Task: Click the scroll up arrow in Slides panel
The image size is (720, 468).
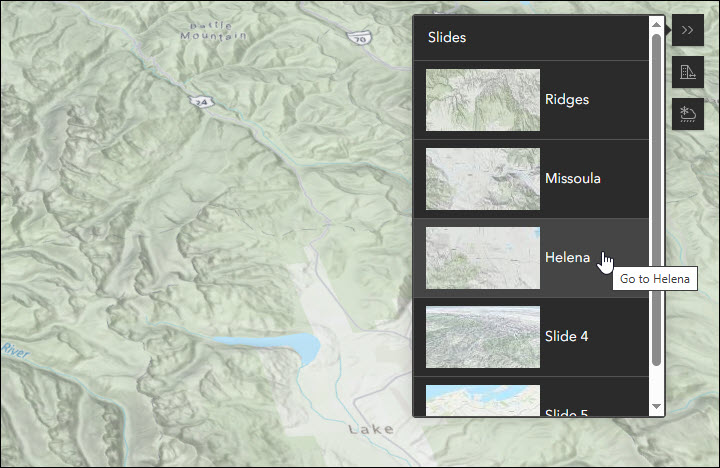Action: click(x=656, y=24)
